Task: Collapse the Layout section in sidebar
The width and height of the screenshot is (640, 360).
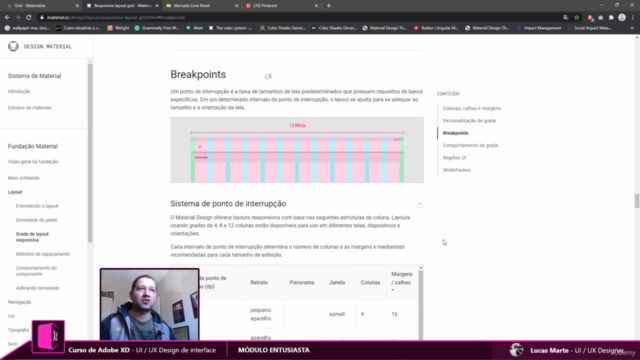Action: (15, 192)
